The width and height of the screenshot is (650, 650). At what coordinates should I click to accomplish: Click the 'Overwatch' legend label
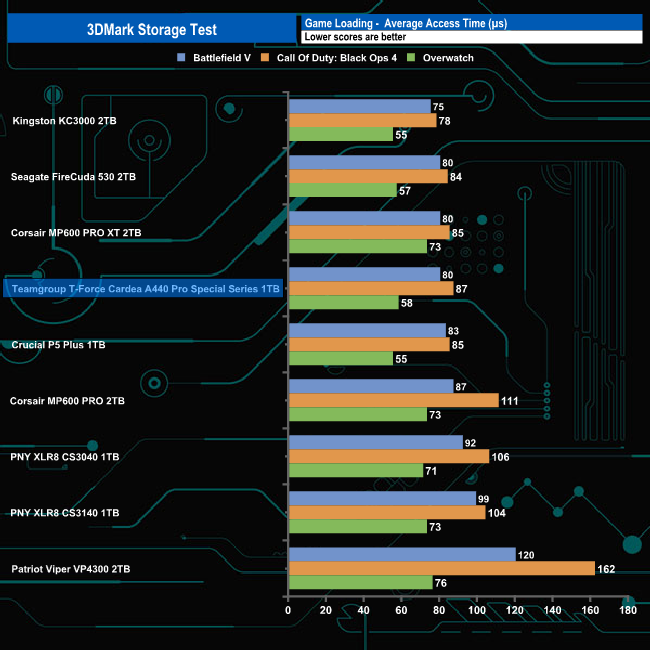pyautogui.click(x=448, y=58)
